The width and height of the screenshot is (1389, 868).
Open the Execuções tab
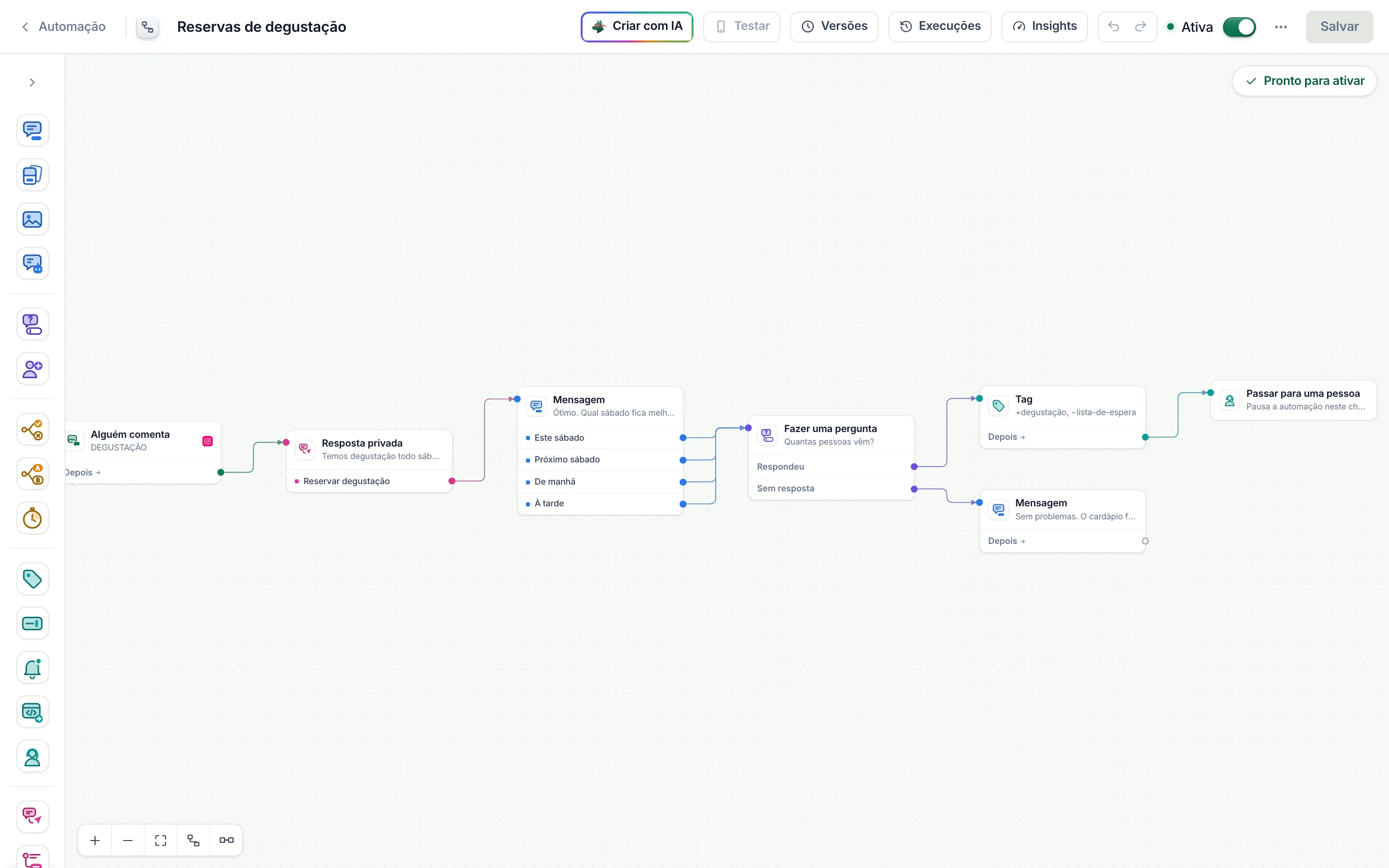point(940,27)
